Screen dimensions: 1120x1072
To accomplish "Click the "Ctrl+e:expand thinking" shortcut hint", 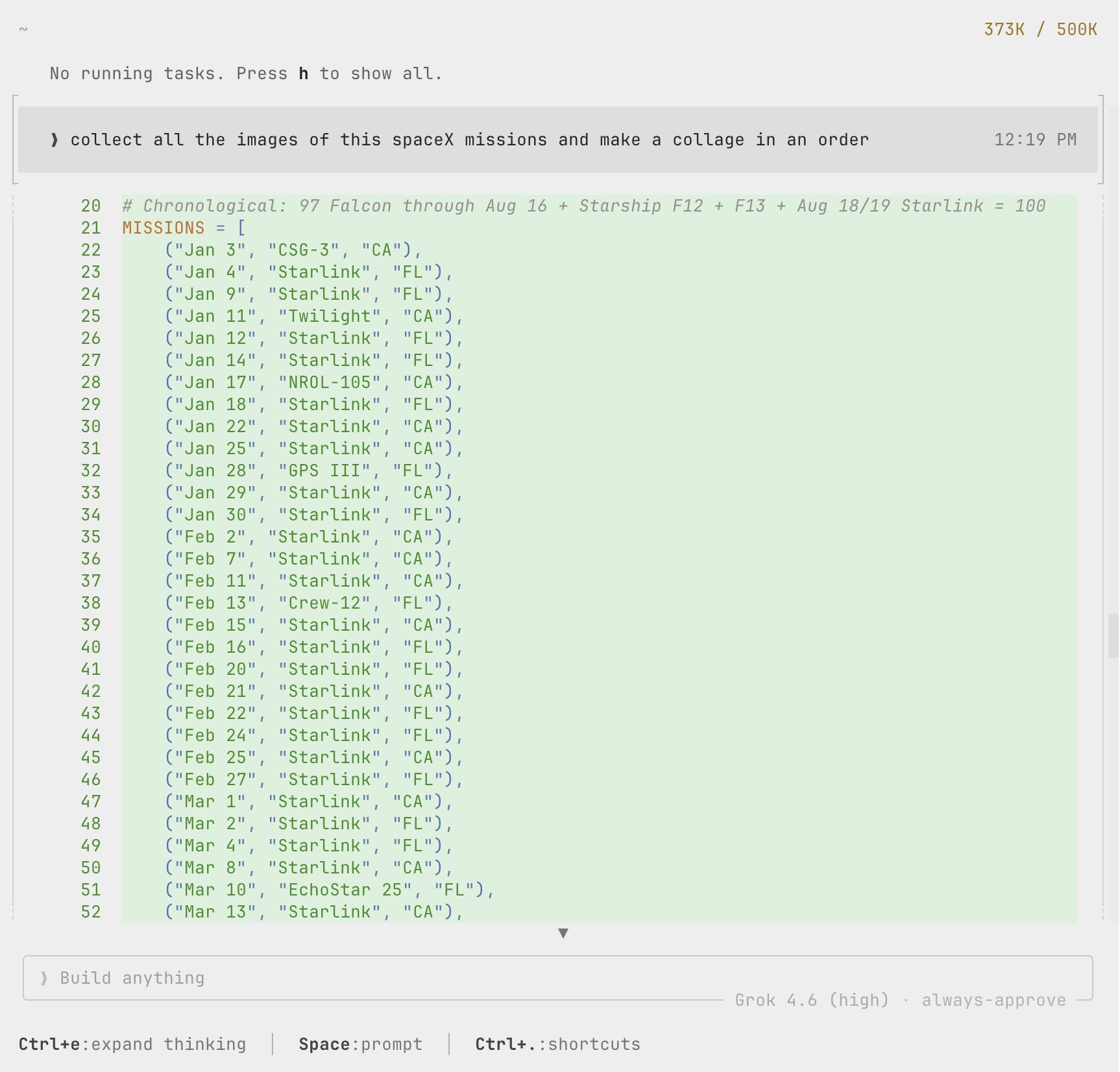I will [132, 1044].
